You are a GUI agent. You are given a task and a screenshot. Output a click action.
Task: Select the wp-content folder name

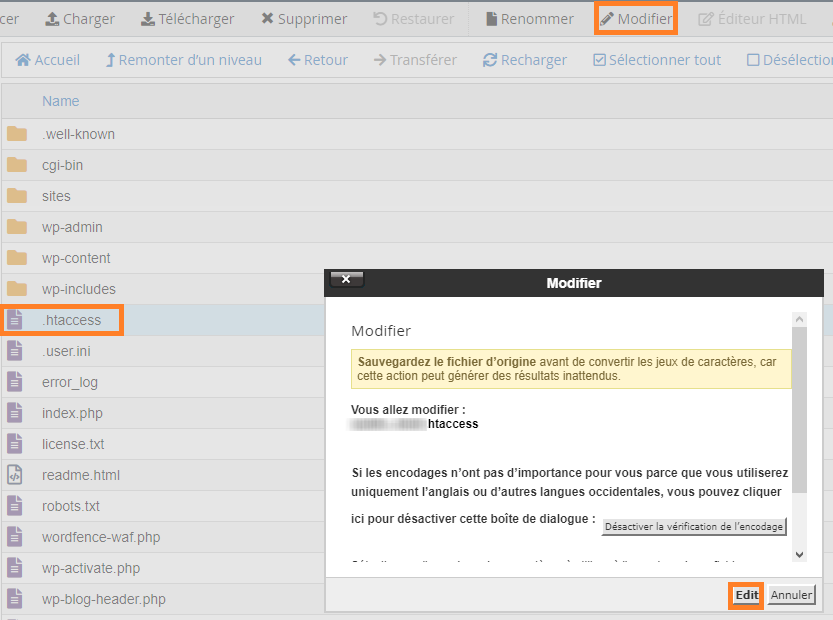point(76,258)
